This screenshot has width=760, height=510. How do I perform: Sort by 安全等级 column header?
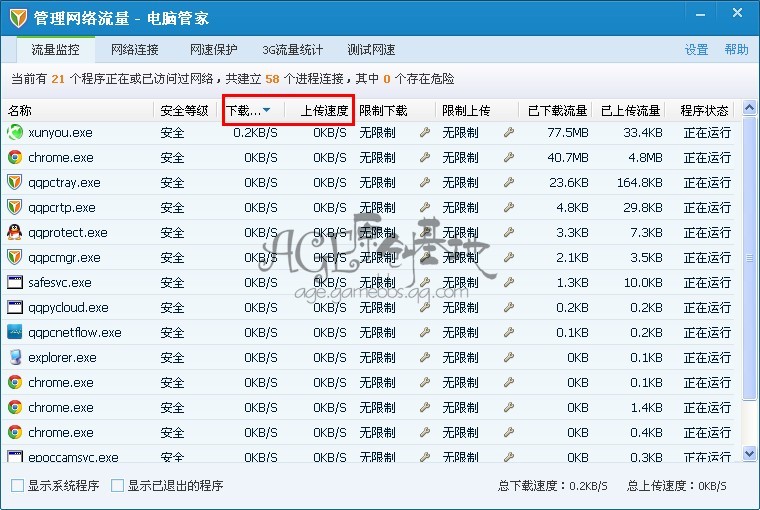(184, 111)
